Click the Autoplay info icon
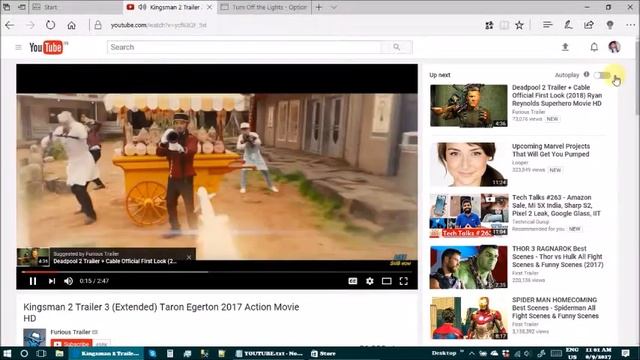This screenshot has height=360, width=640. [x=587, y=74]
